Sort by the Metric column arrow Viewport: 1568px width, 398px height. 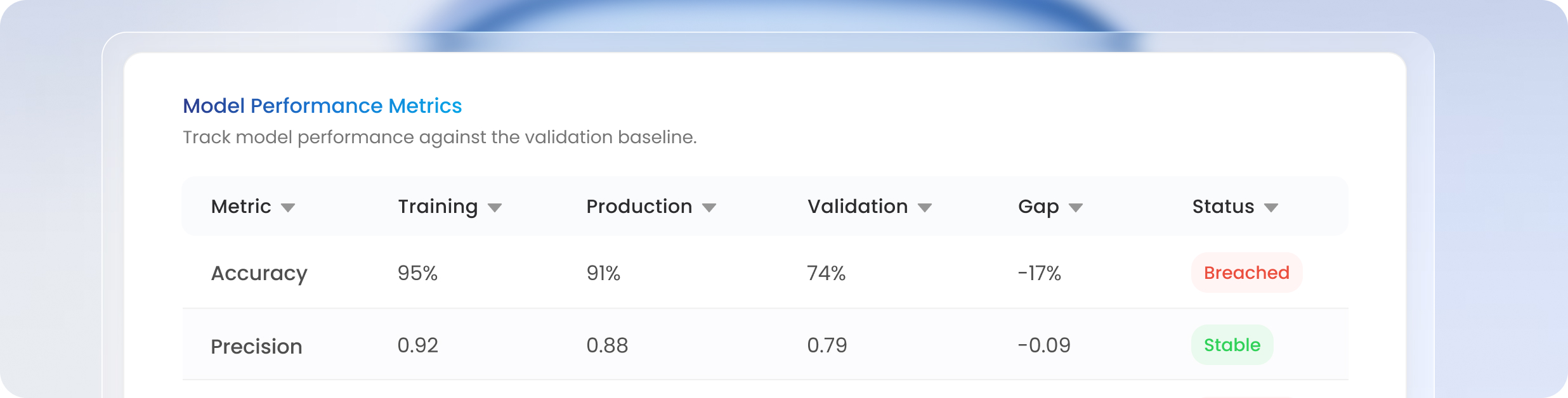coord(288,208)
